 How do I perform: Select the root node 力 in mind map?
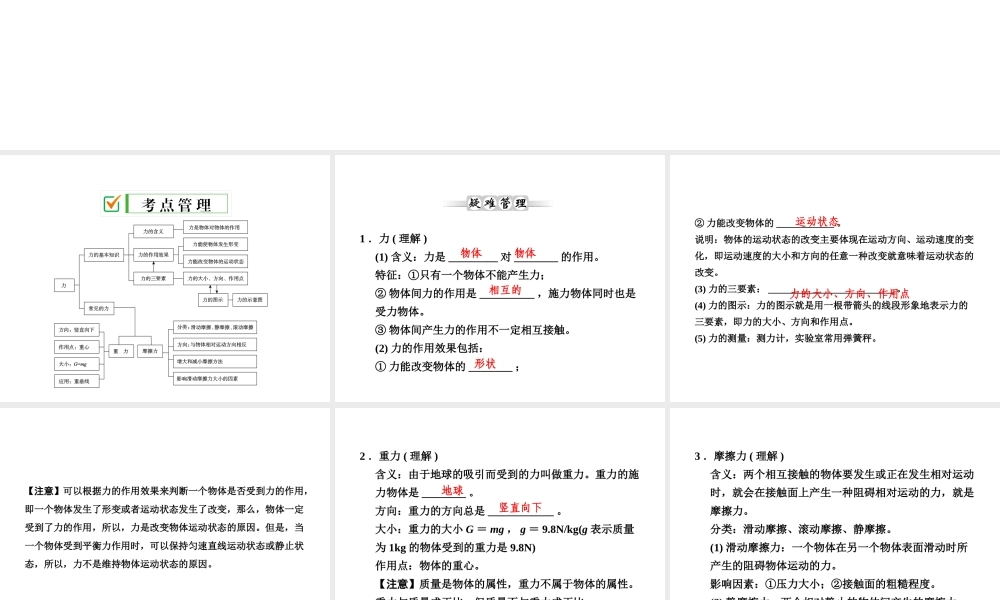(64, 285)
